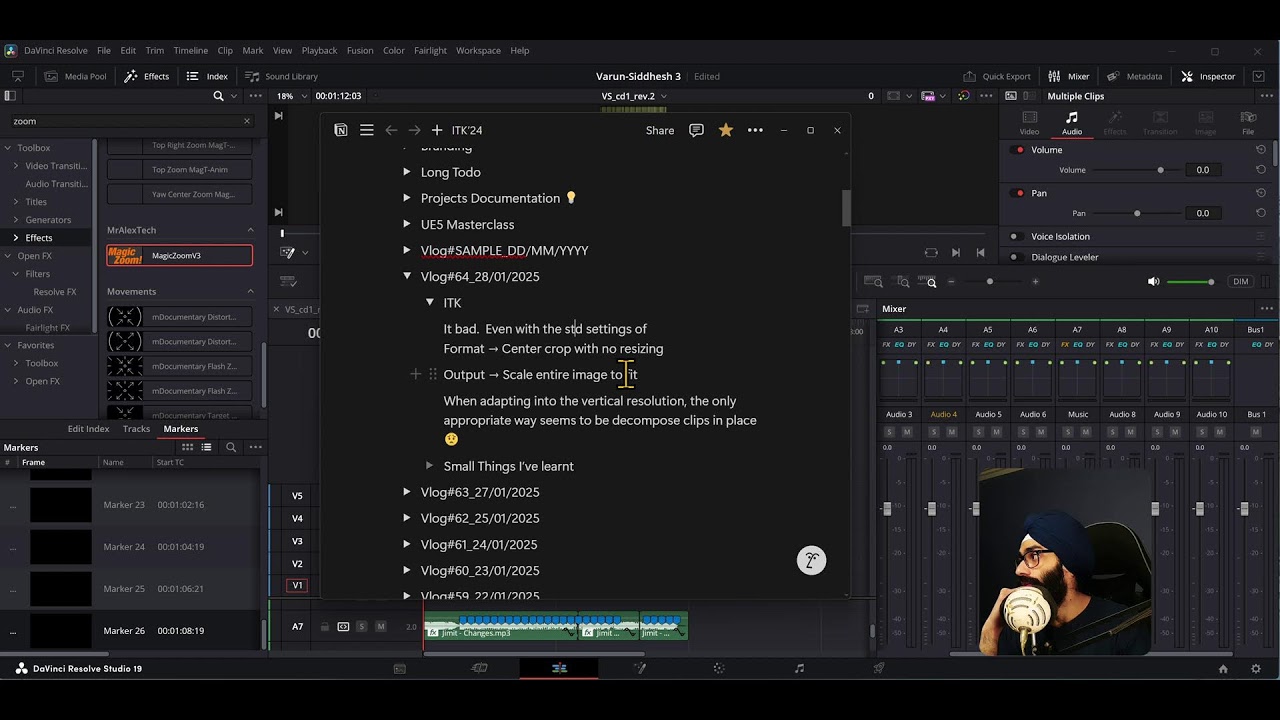Select the MagicZoomV3 effect
The height and width of the screenshot is (720, 1280).
pyautogui.click(x=180, y=256)
